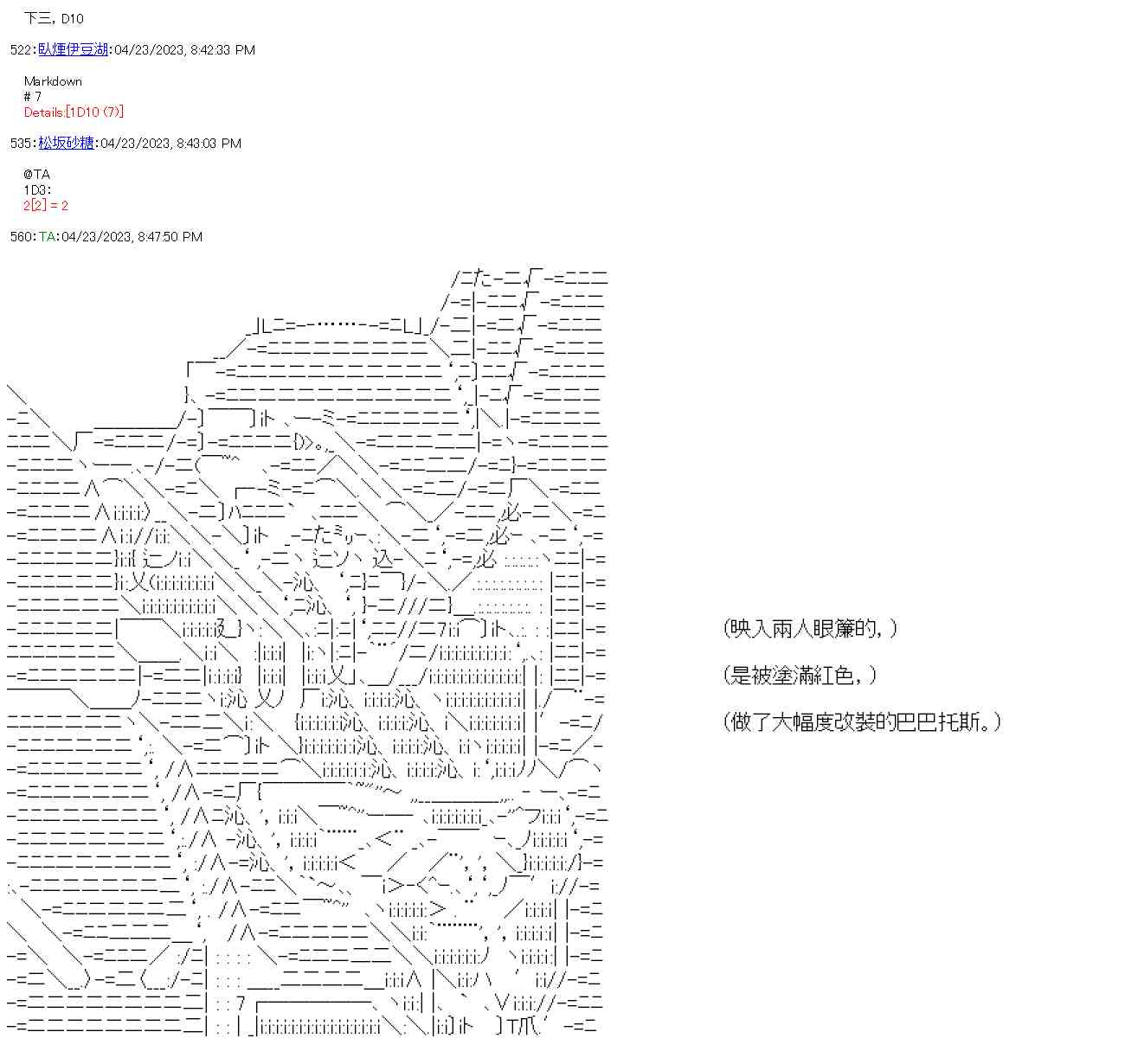Click the narration line 是被塗滿紅色
This screenshot has height=1064, width=1125.
(x=800, y=676)
